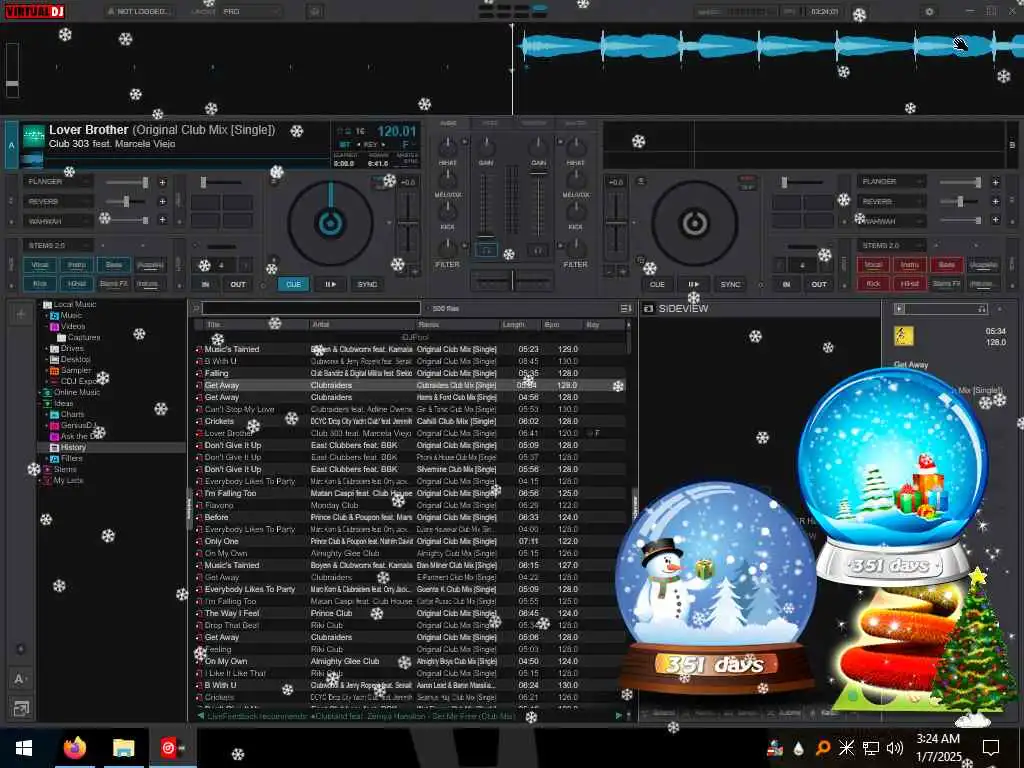Click the yellow track icon in sideview info
This screenshot has height=768, width=1024.
click(903, 336)
